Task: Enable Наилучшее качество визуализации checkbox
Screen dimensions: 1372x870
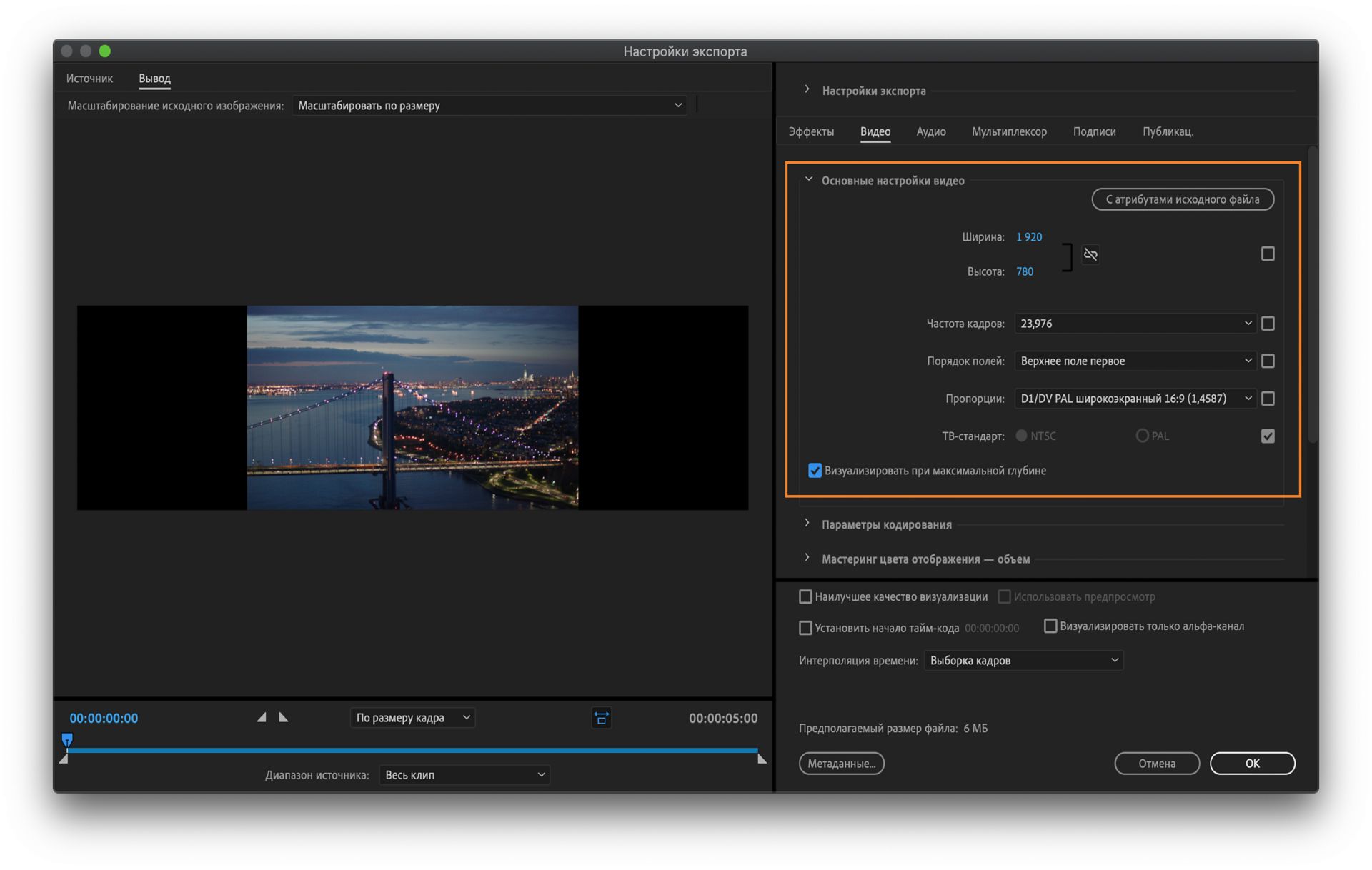Action: (805, 596)
